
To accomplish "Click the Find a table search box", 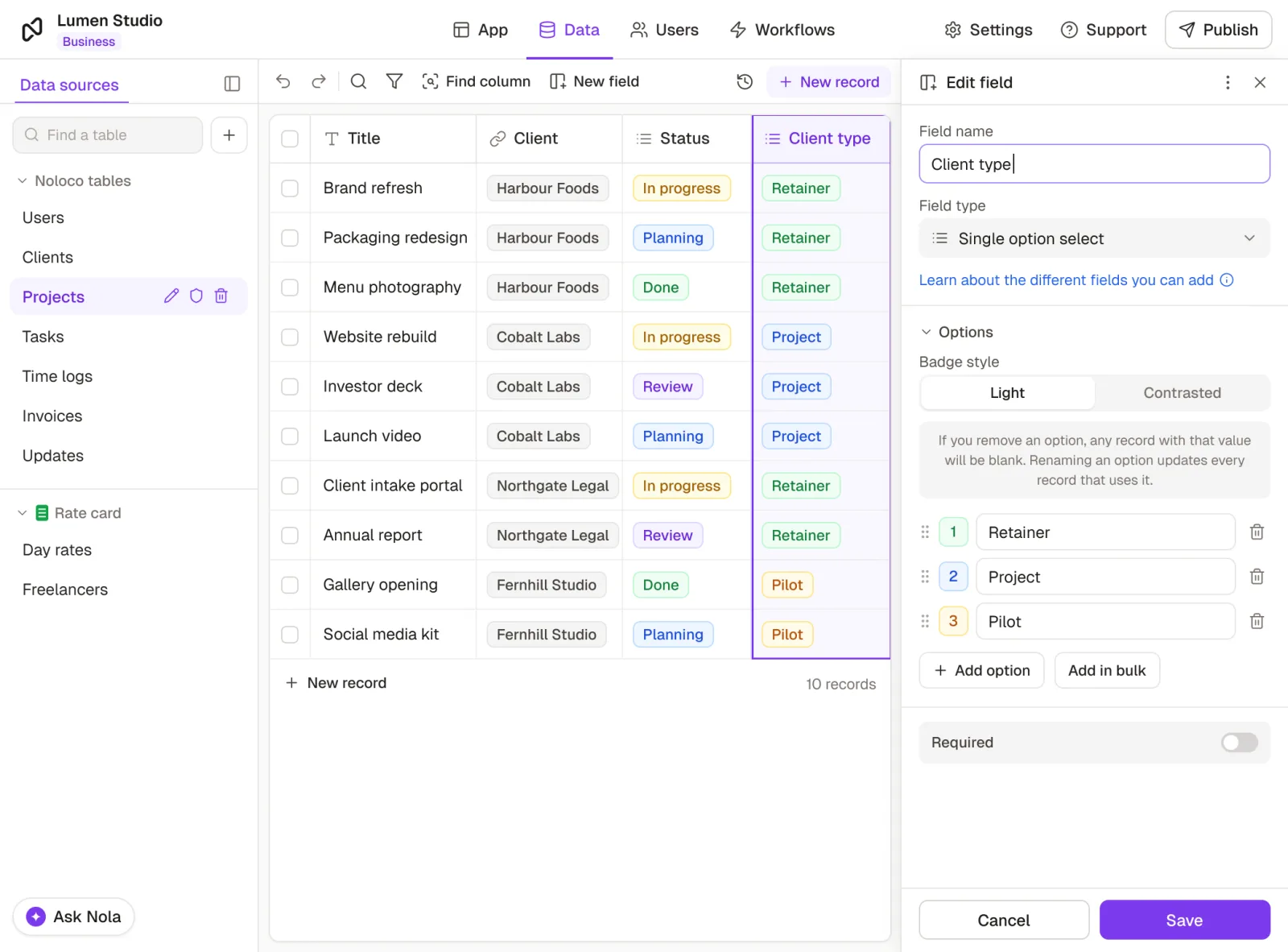I will pyautogui.click(x=108, y=135).
